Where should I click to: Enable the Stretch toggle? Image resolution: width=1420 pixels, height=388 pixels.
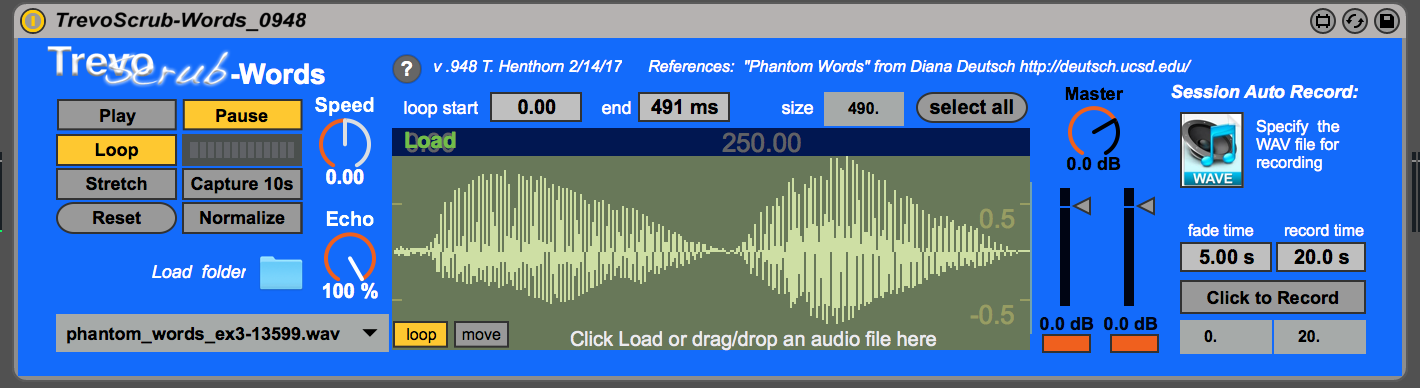[x=117, y=184]
